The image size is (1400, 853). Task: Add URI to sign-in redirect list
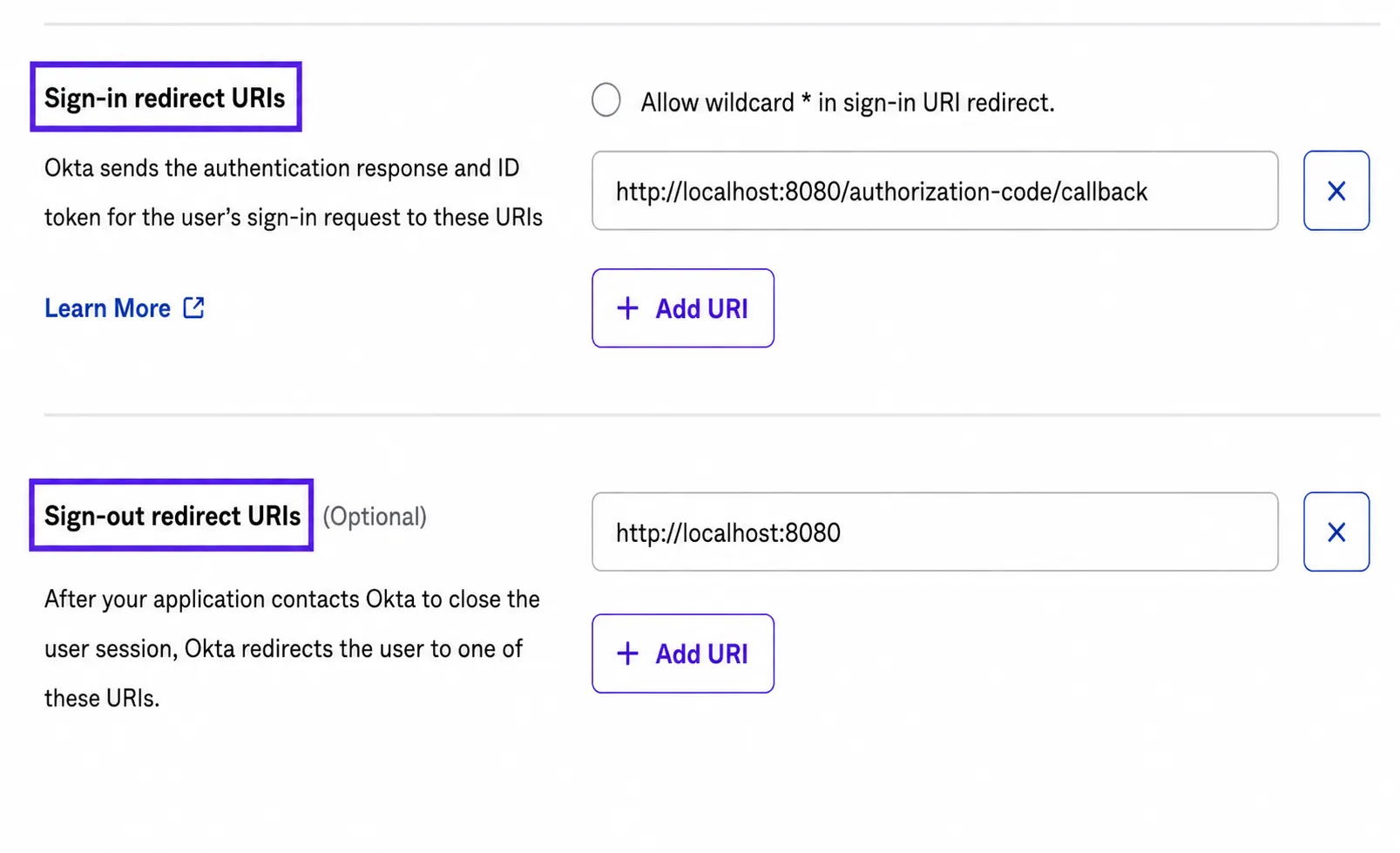click(x=683, y=308)
